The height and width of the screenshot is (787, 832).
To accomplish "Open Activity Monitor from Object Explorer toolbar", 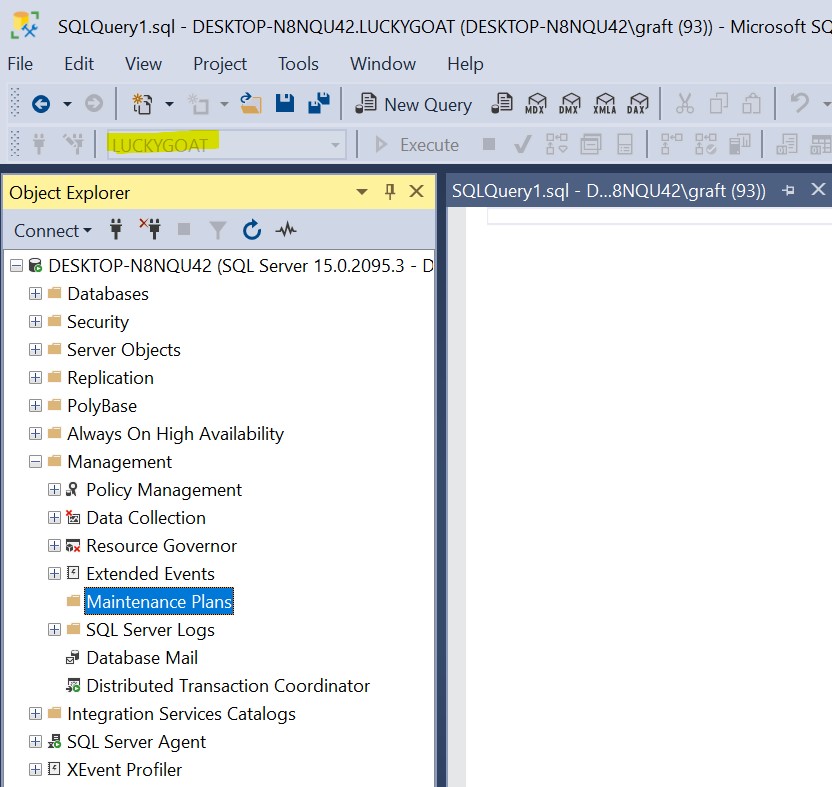I will [286, 231].
